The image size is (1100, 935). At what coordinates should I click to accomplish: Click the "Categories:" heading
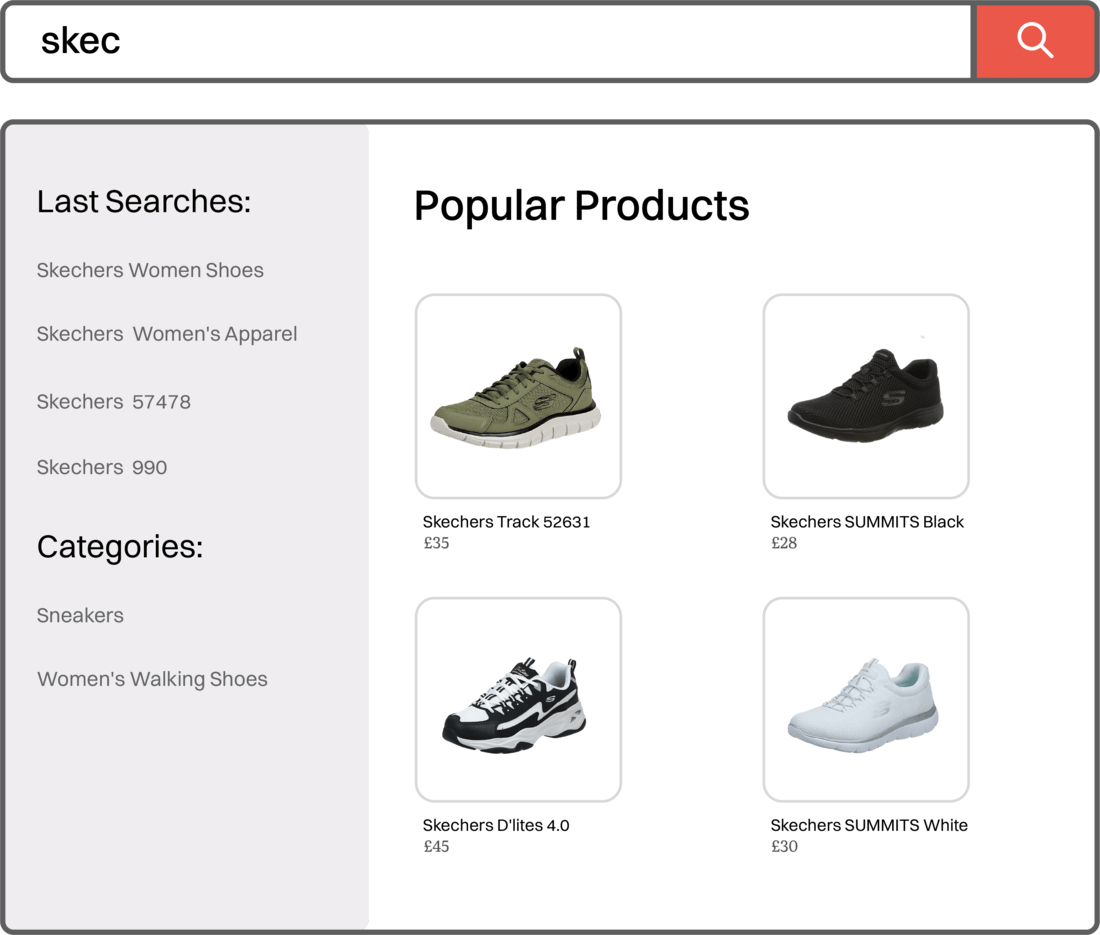pyautogui.click(x=120, y=547)
